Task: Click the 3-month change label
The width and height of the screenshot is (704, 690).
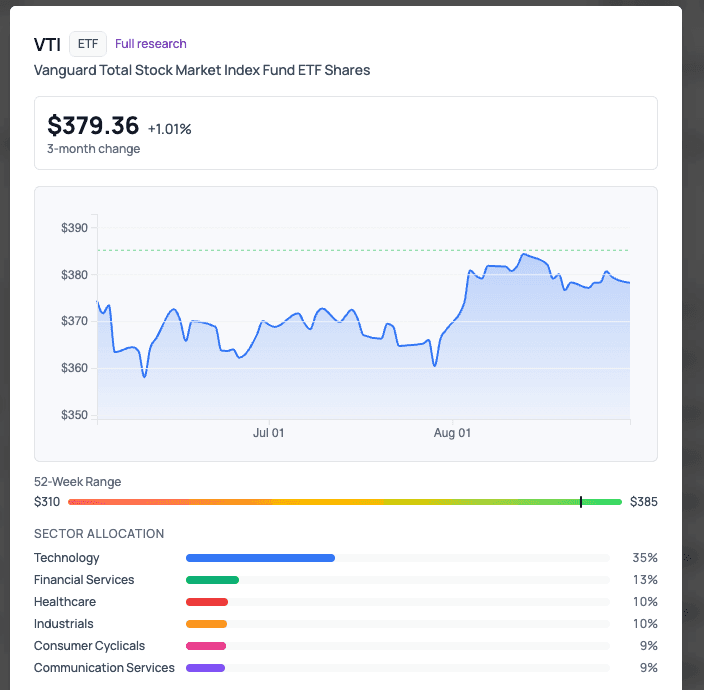Action: pyautogui.click(x=93, y=149)
